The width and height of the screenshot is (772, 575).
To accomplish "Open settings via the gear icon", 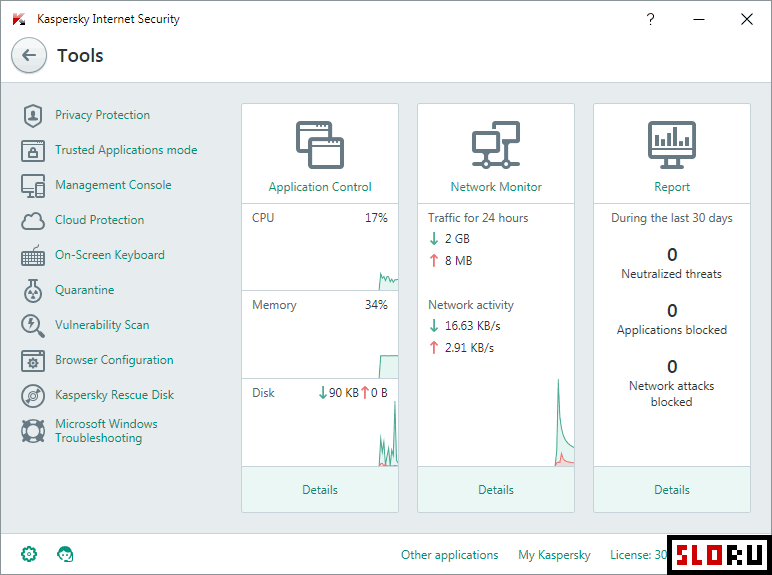I will (x=29, y=554).
